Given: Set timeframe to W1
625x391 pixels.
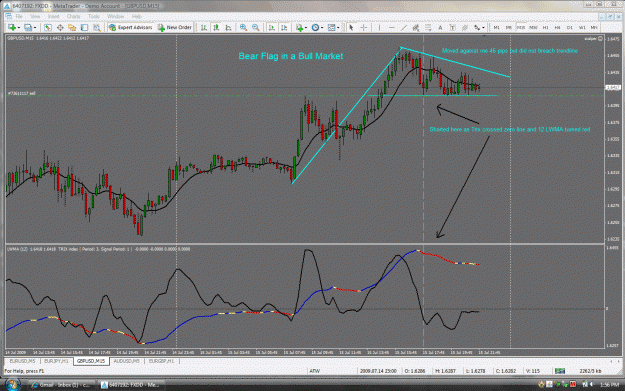Looking at the screenshot, I should coord(582,28).
